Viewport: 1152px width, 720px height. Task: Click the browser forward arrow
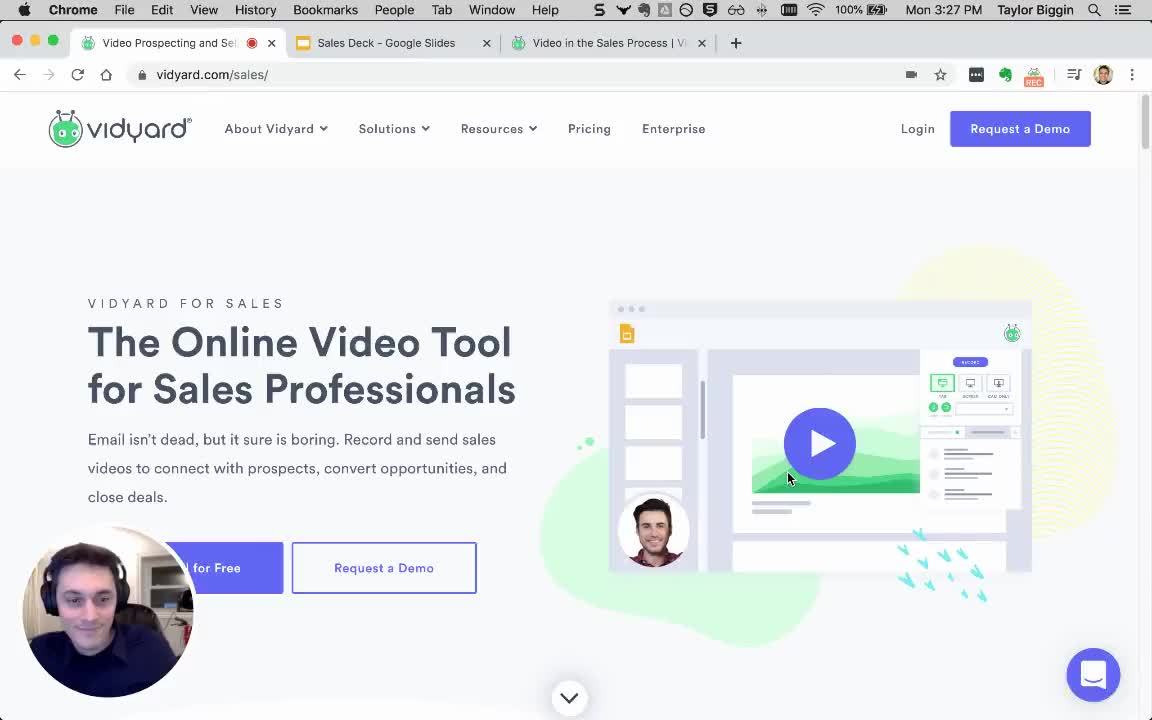point(48,74)
